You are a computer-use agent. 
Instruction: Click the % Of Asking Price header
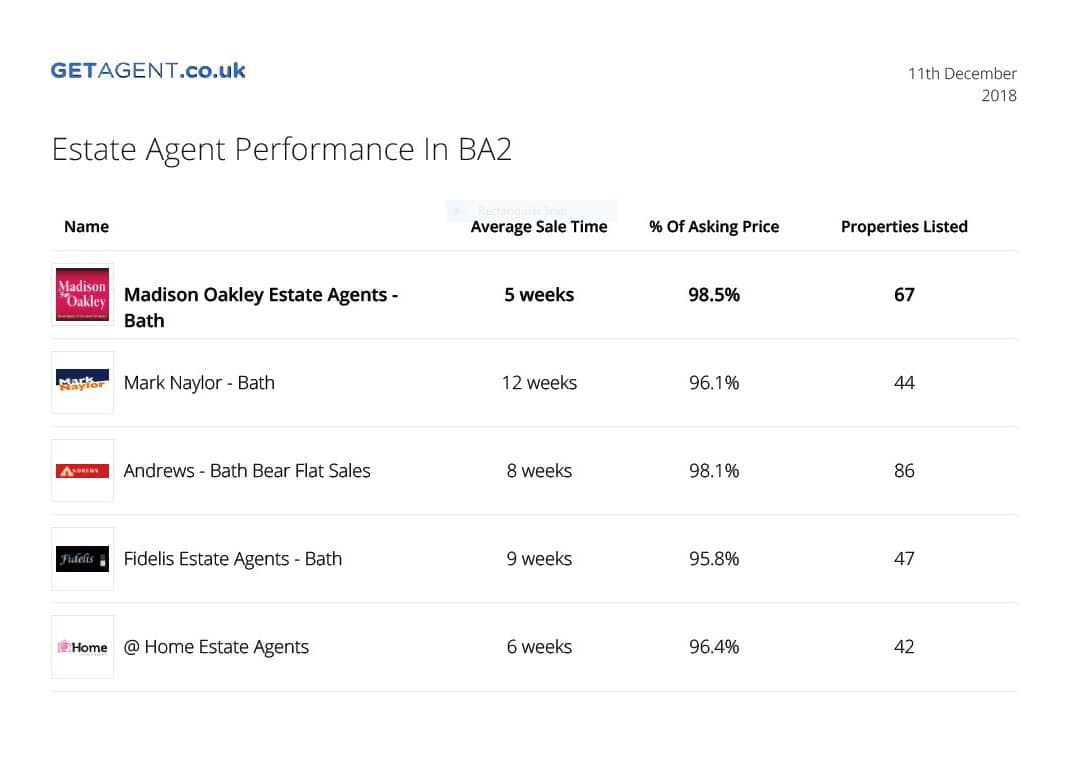click(714, 226)
